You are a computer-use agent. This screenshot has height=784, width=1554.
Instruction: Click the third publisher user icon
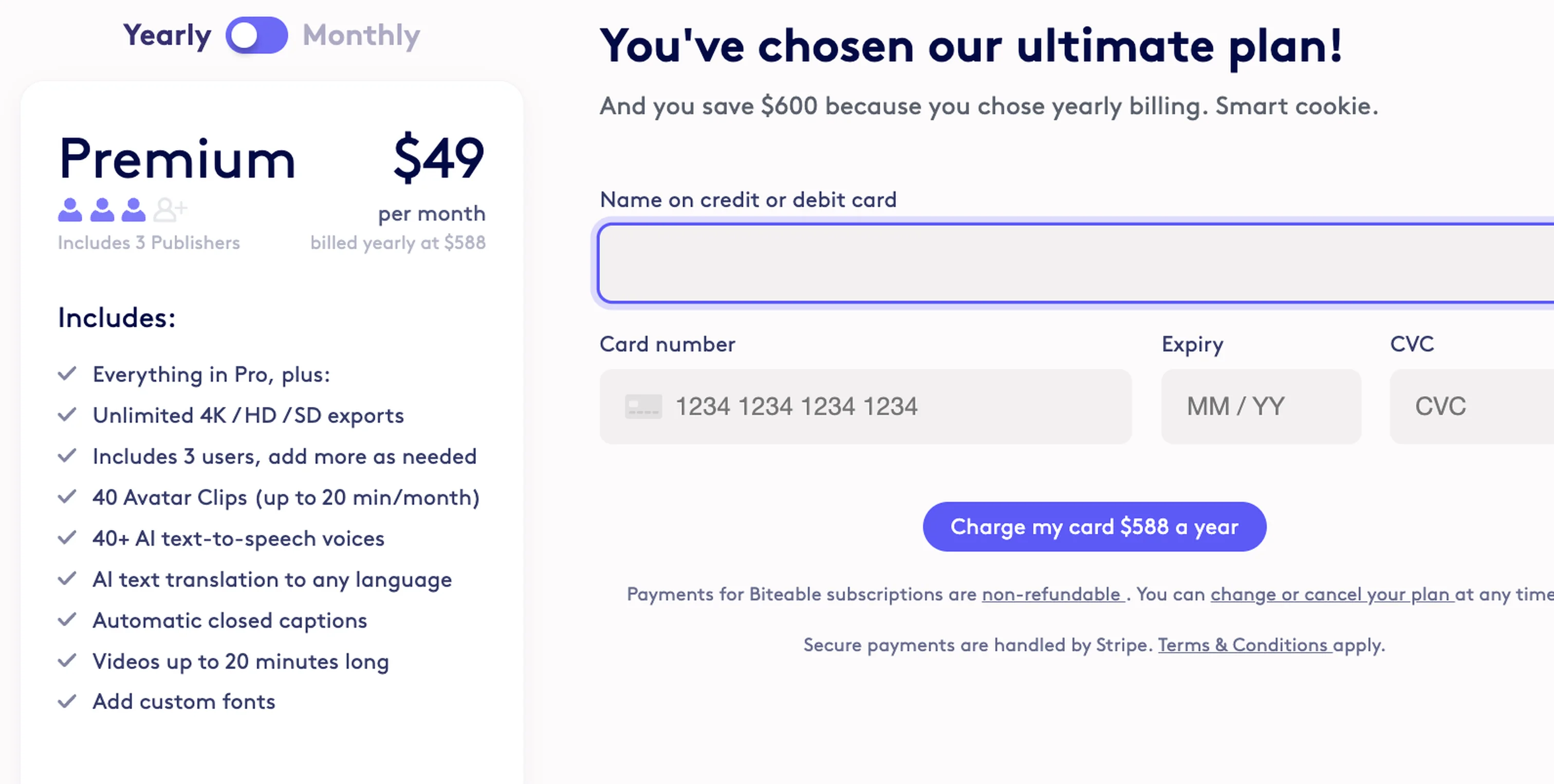pos(134,211)
